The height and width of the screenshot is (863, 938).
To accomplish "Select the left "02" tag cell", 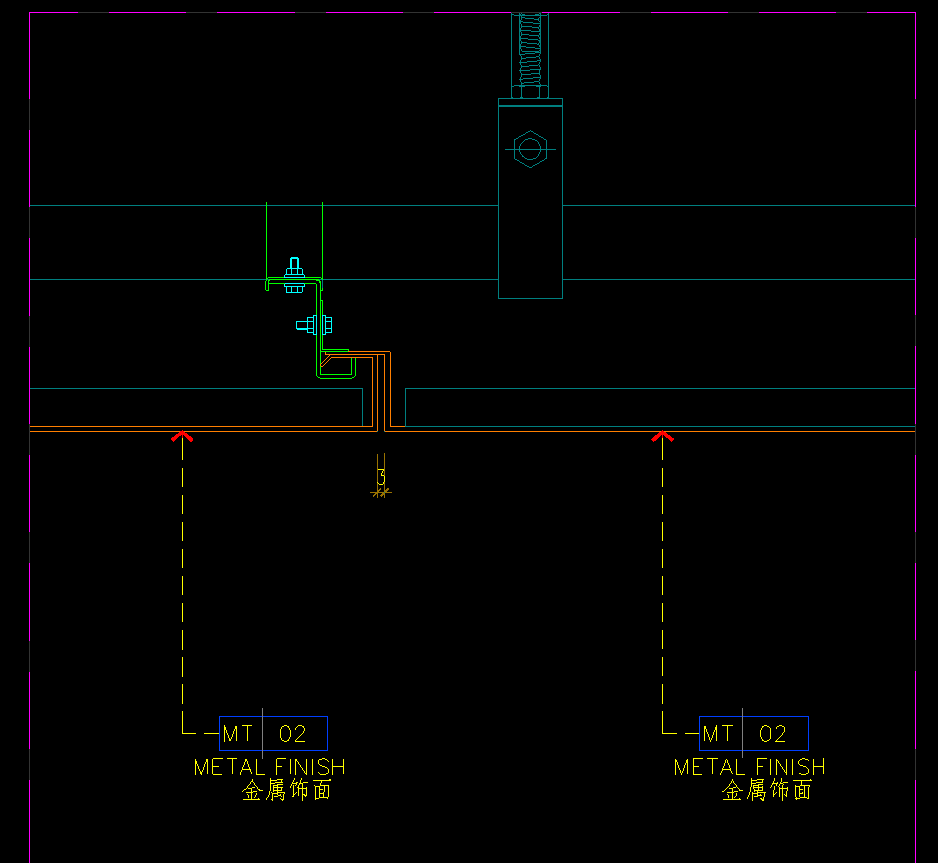I will pyautogui.click(x=293, y=734).
